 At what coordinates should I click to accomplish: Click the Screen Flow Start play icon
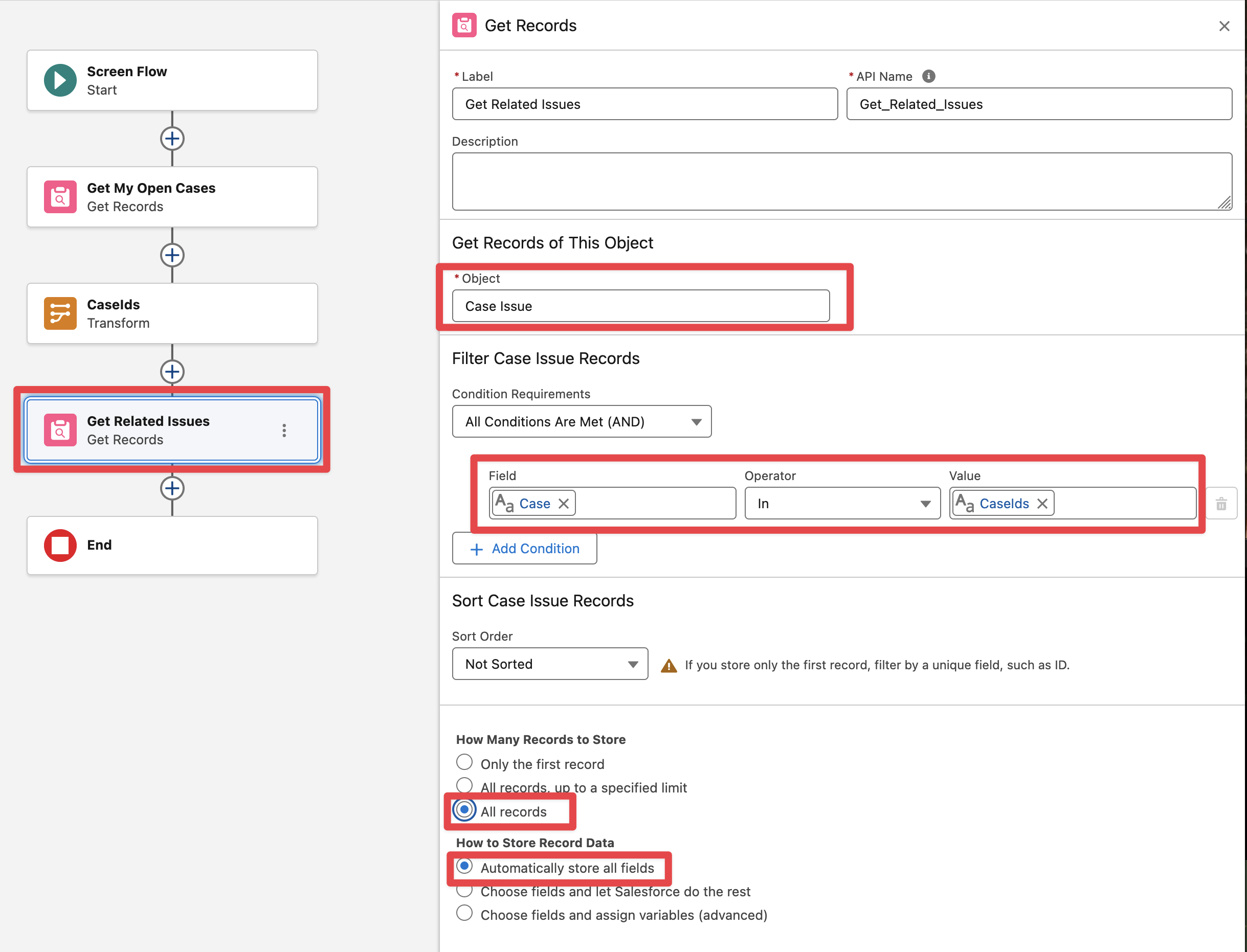click(60, 80)
